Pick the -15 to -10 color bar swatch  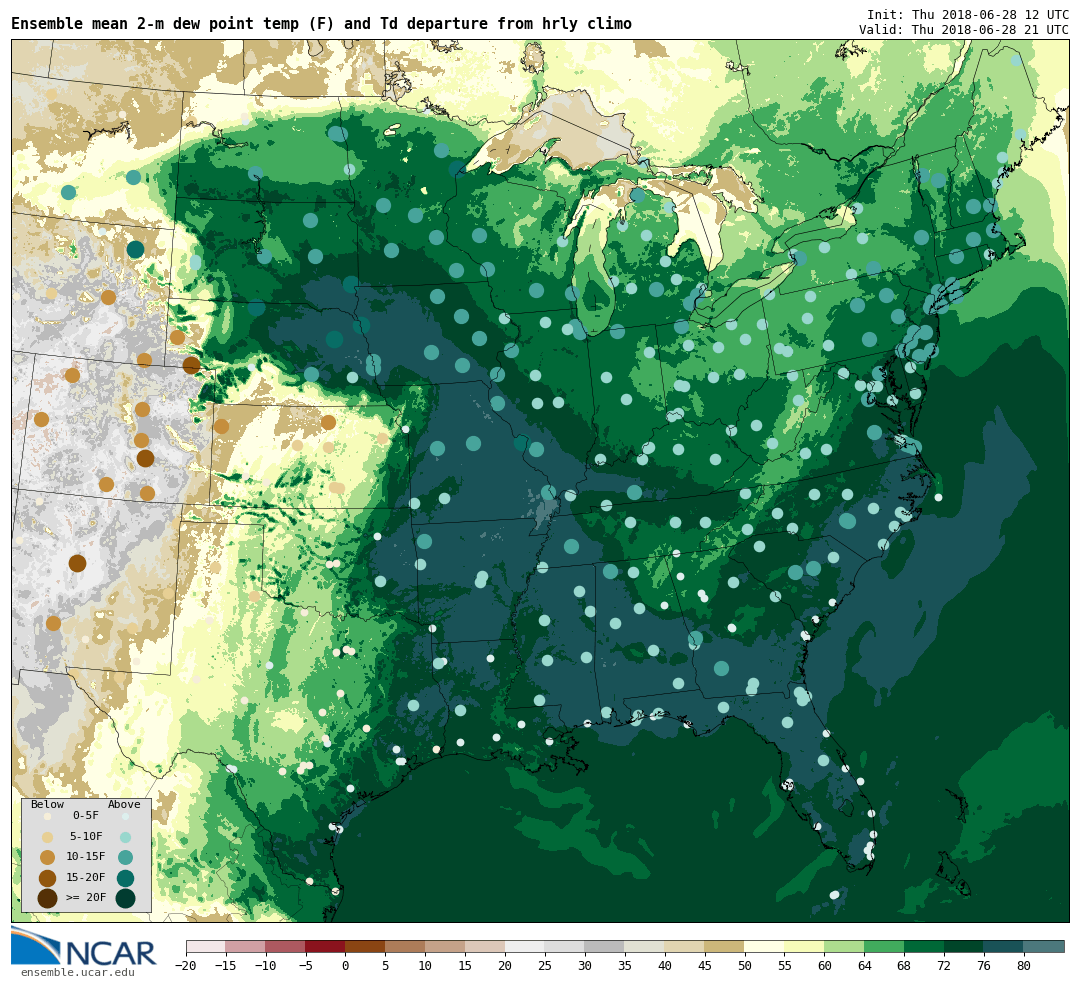[246, 946]
